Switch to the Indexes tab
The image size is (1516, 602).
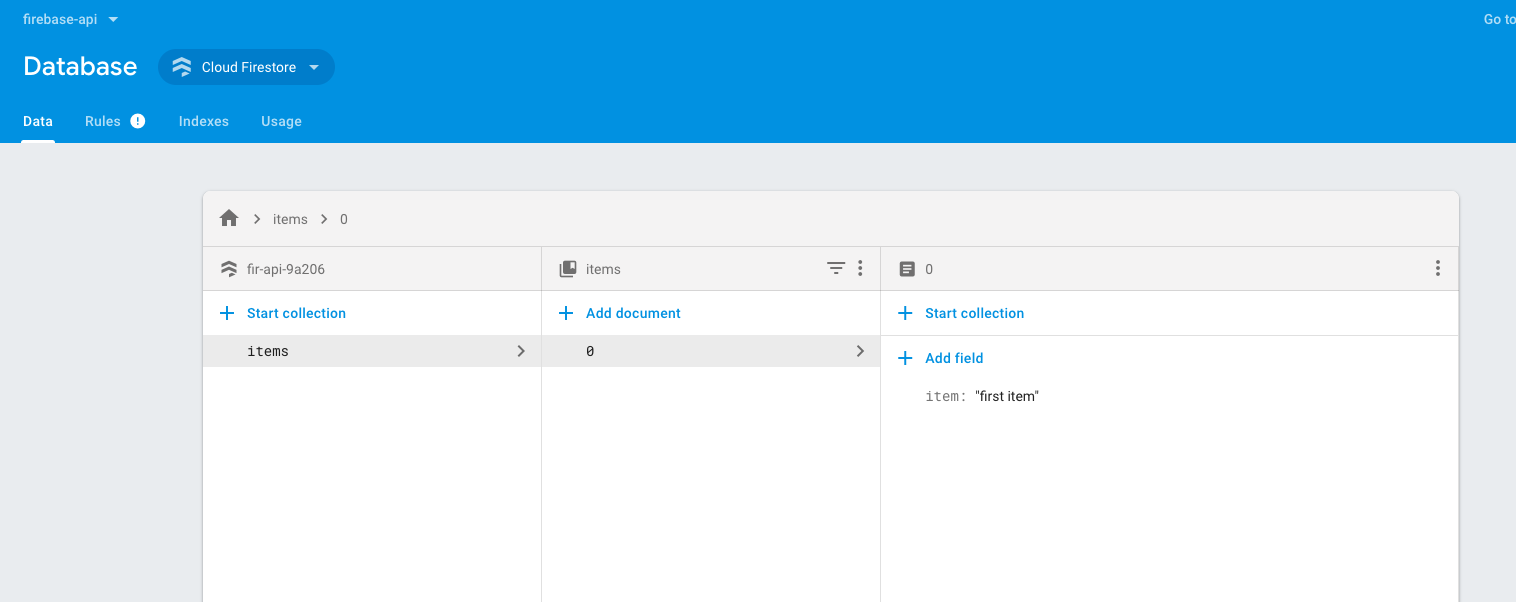(204, 121)
